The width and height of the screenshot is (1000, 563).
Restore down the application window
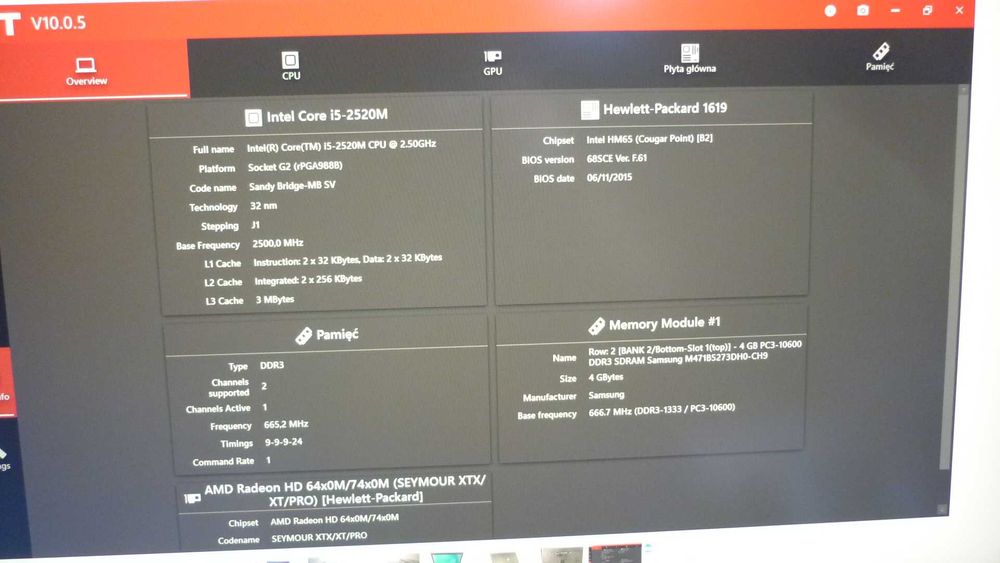[927, 10]
